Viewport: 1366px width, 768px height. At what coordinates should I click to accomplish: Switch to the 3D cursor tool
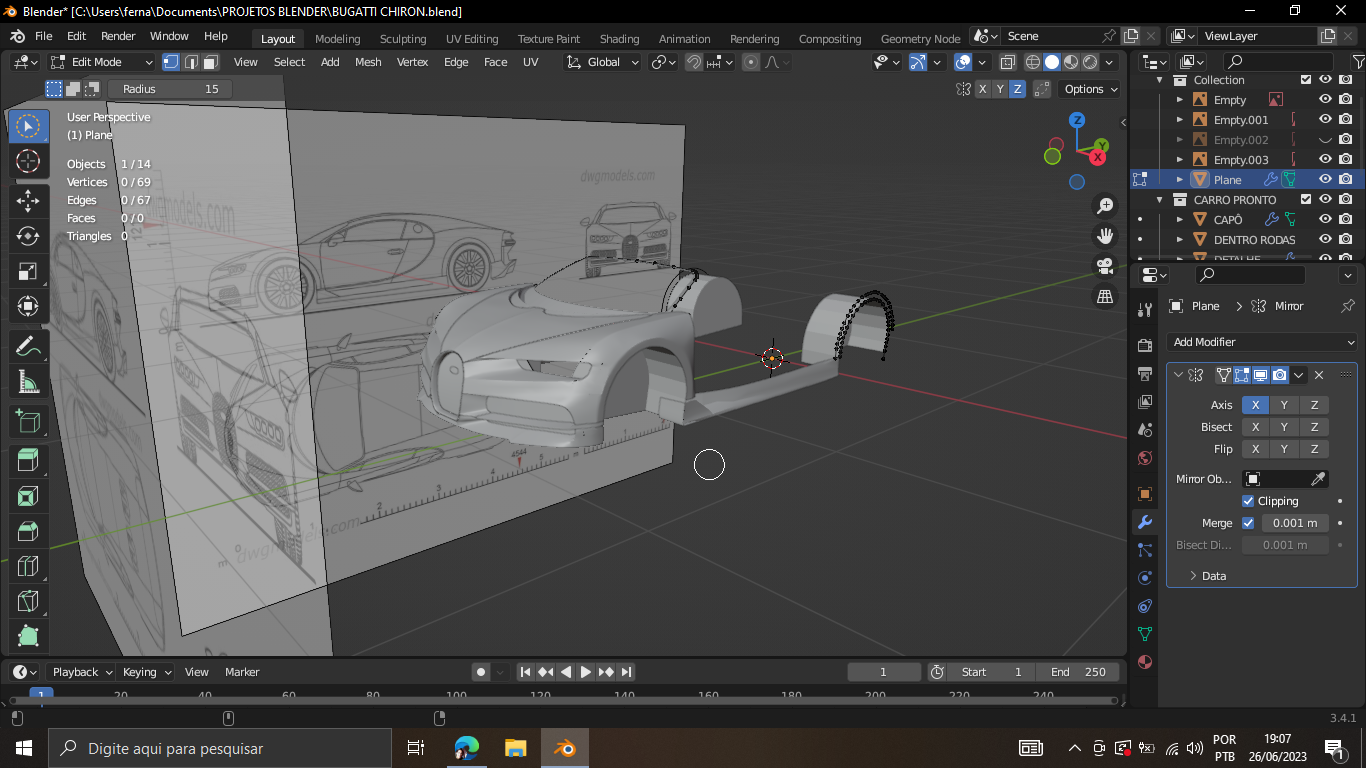[28, 161]
